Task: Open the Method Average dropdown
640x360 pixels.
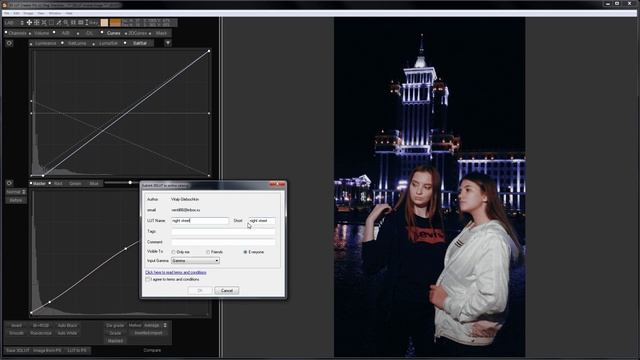Action: click(x=155, y=325)
